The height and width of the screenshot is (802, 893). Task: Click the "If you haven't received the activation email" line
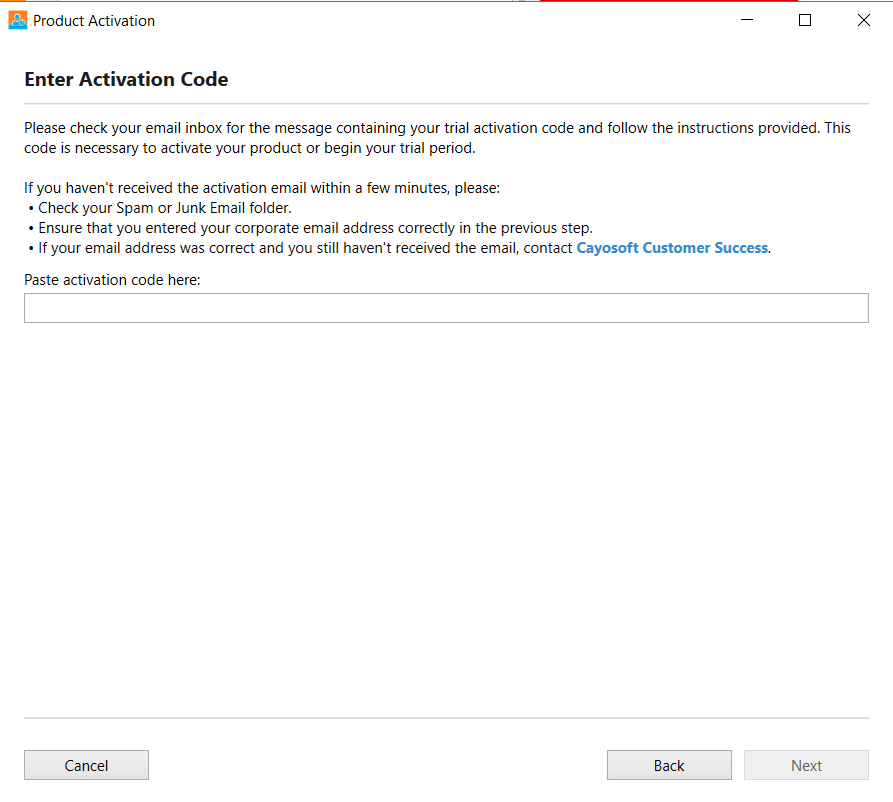coord(262,188)
